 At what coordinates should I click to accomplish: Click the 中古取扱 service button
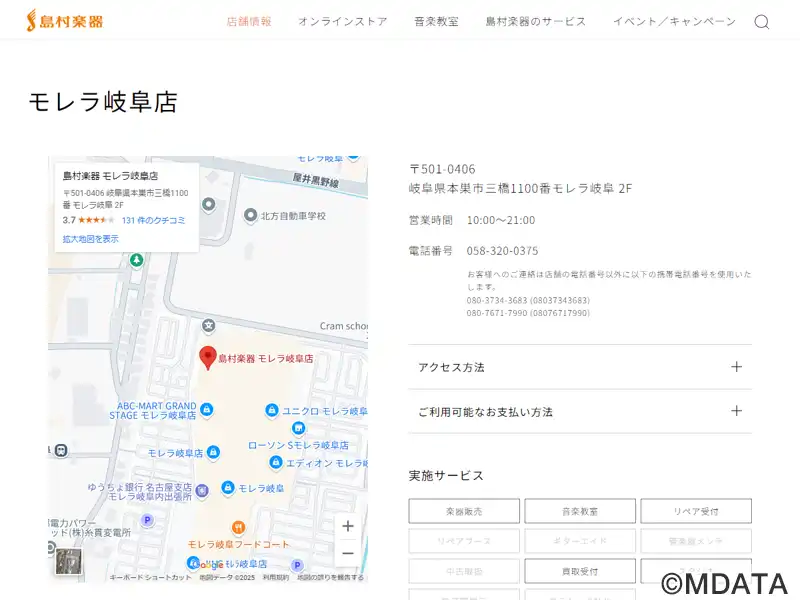[464, 571]
